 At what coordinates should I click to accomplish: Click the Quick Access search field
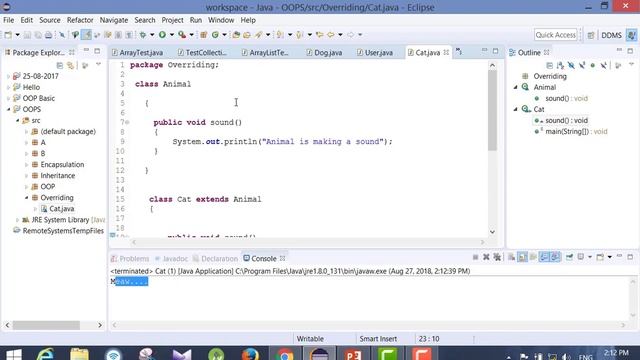(556, 35)
